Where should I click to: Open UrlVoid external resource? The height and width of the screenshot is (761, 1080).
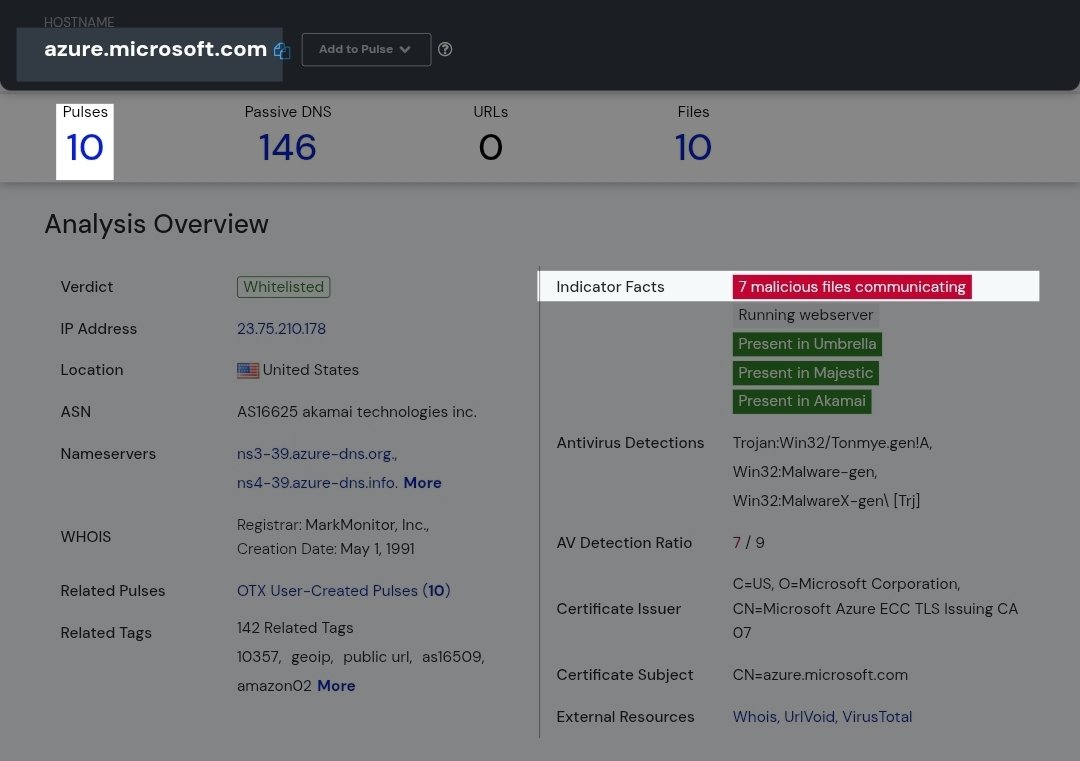pos(809,717)
